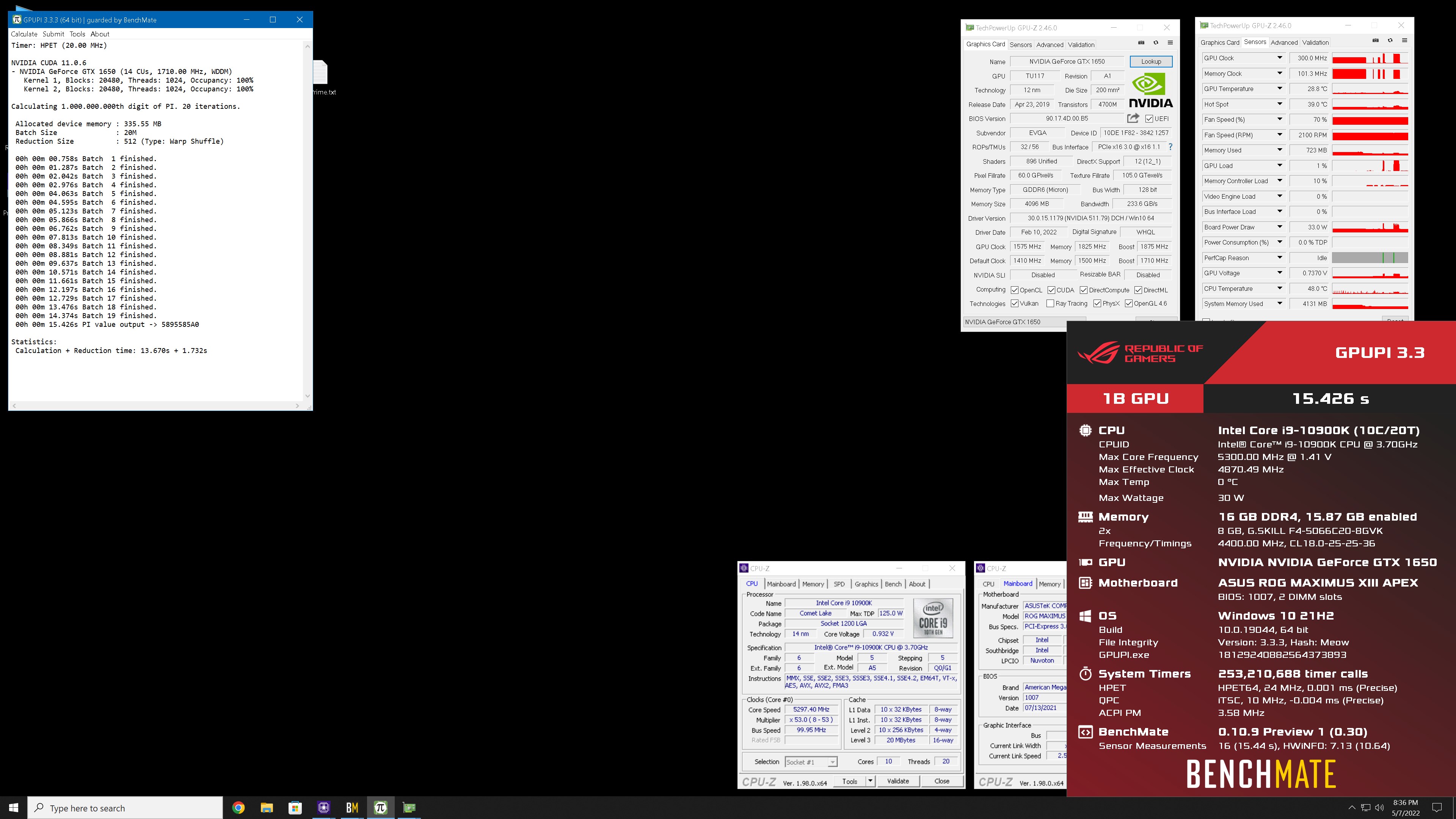Viewport: 1456px width, 819px height.
Task: Click the GPUPI pi taskbar icon
Action: (x=380, y=808)
